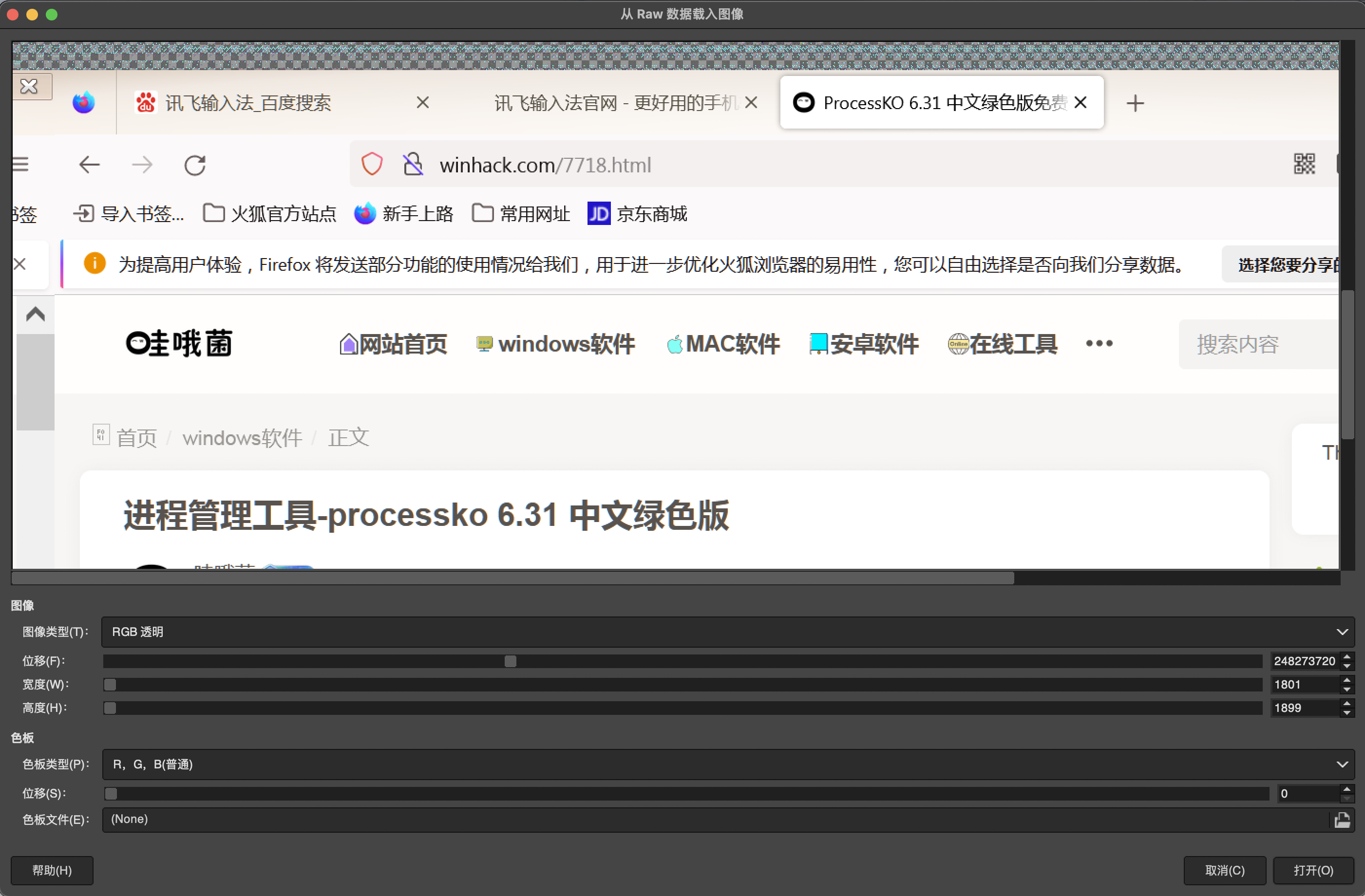This screenshot has height=896, width=1365.
Task: Click the scroll-up chevron in the preview
Action: (36, 314)
